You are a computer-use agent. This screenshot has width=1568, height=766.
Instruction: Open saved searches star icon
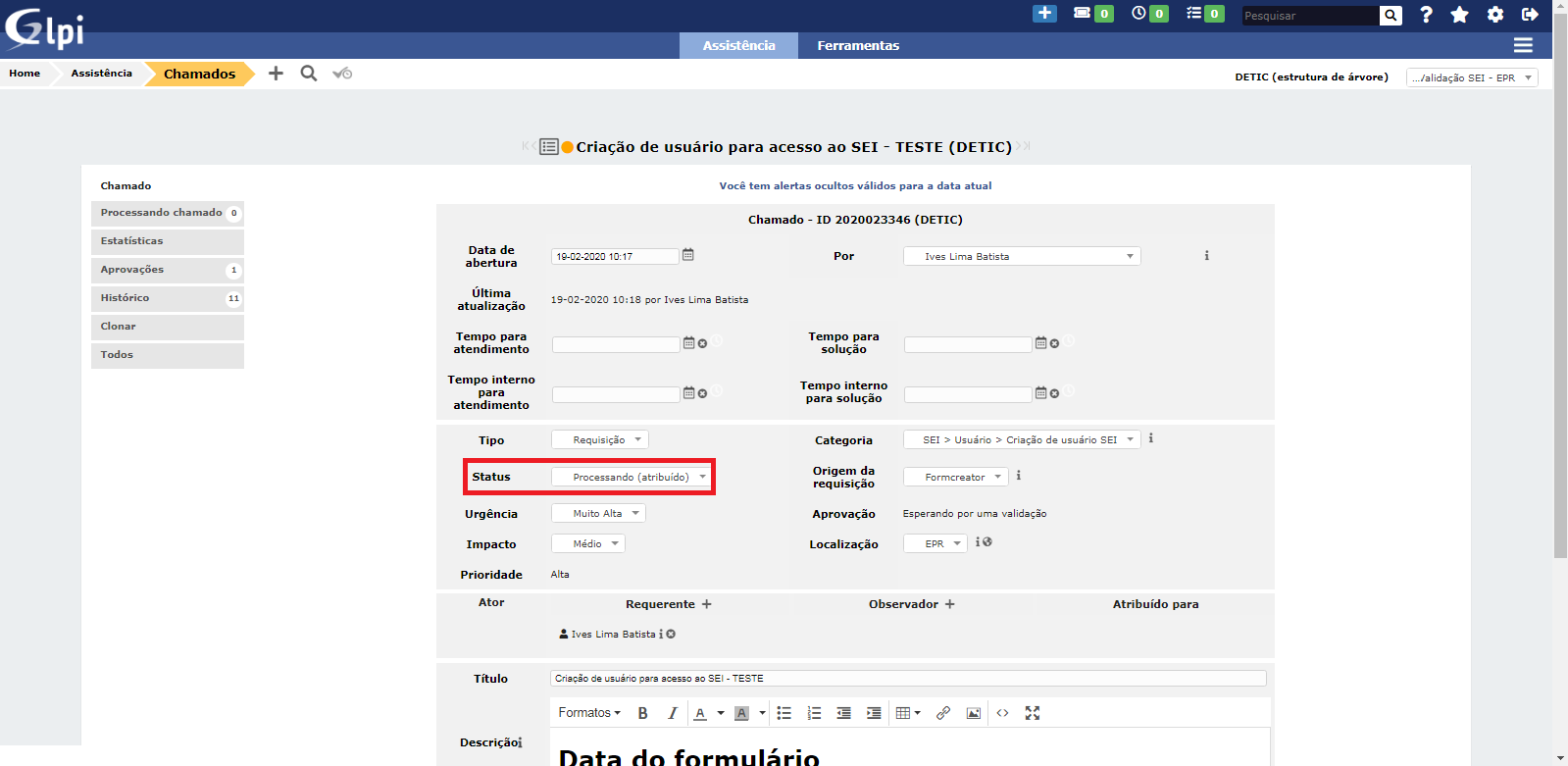click(x=1459, y=15)
